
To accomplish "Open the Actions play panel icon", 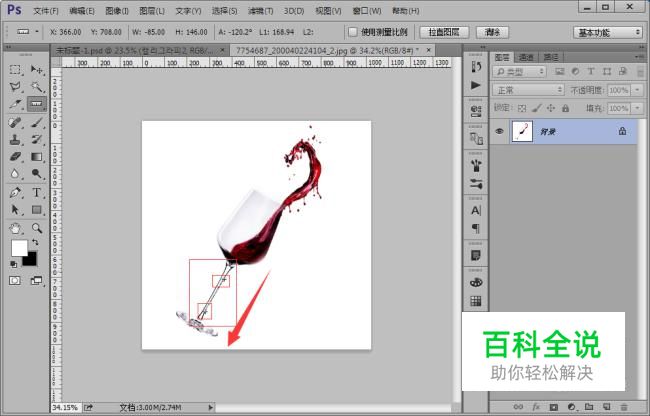I will [476, 85].
